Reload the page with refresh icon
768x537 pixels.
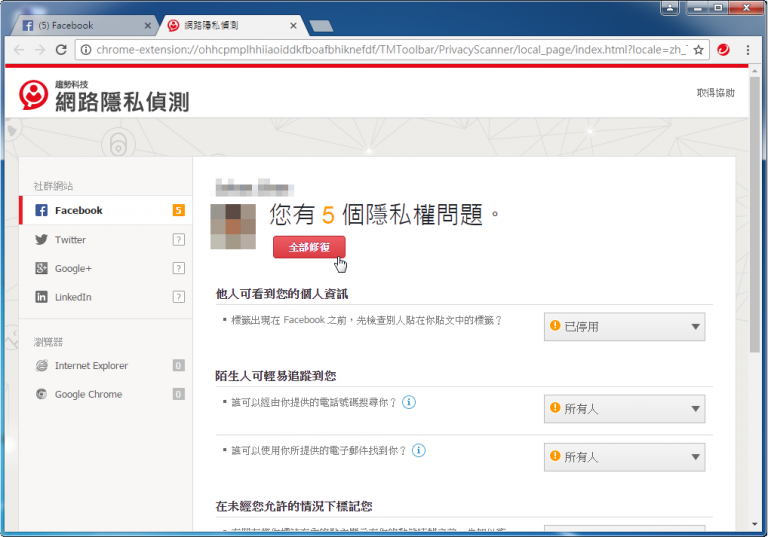pyautogui.click(x=61, y=49)
